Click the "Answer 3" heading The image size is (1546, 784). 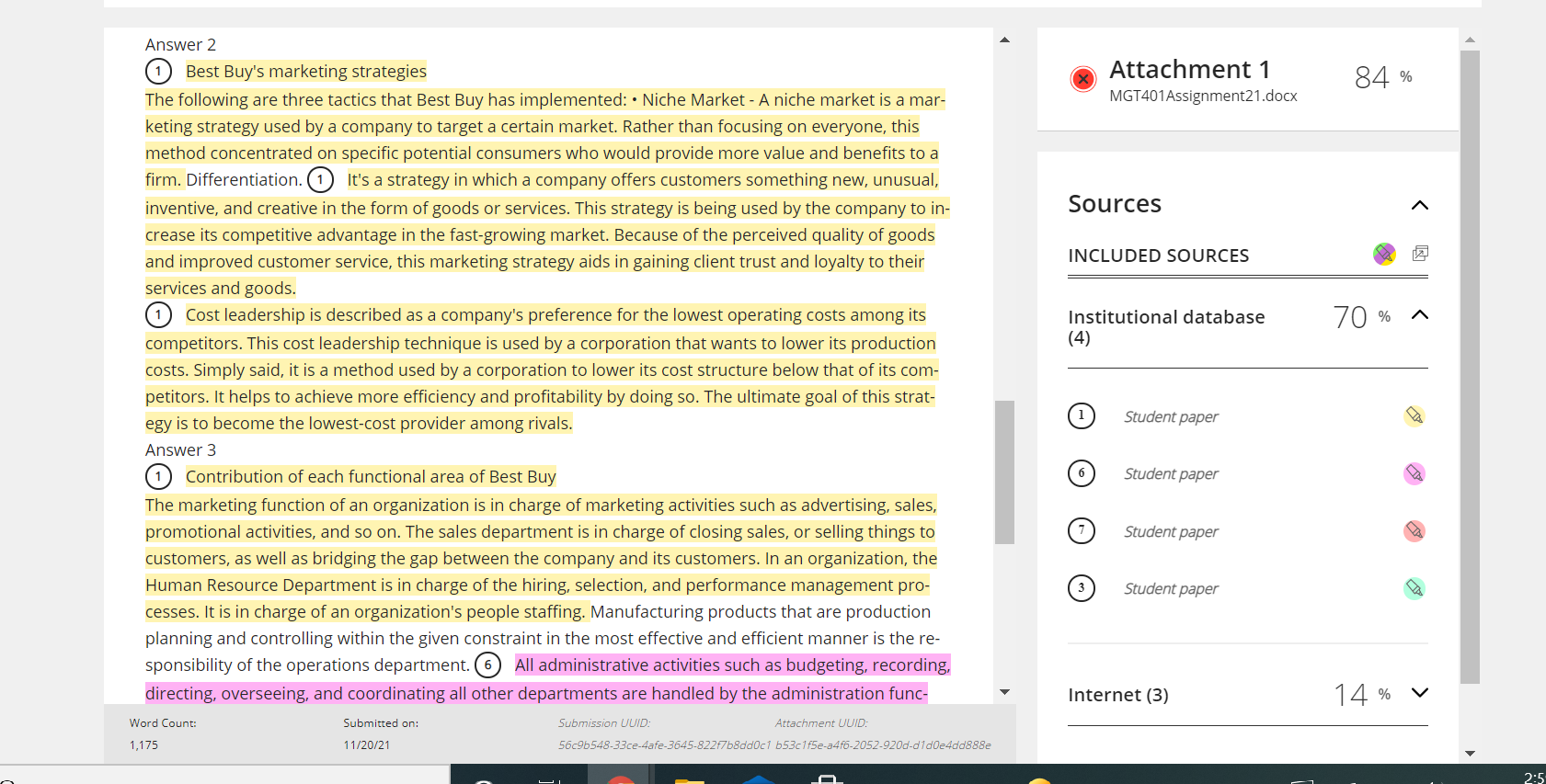pos(180,450)
